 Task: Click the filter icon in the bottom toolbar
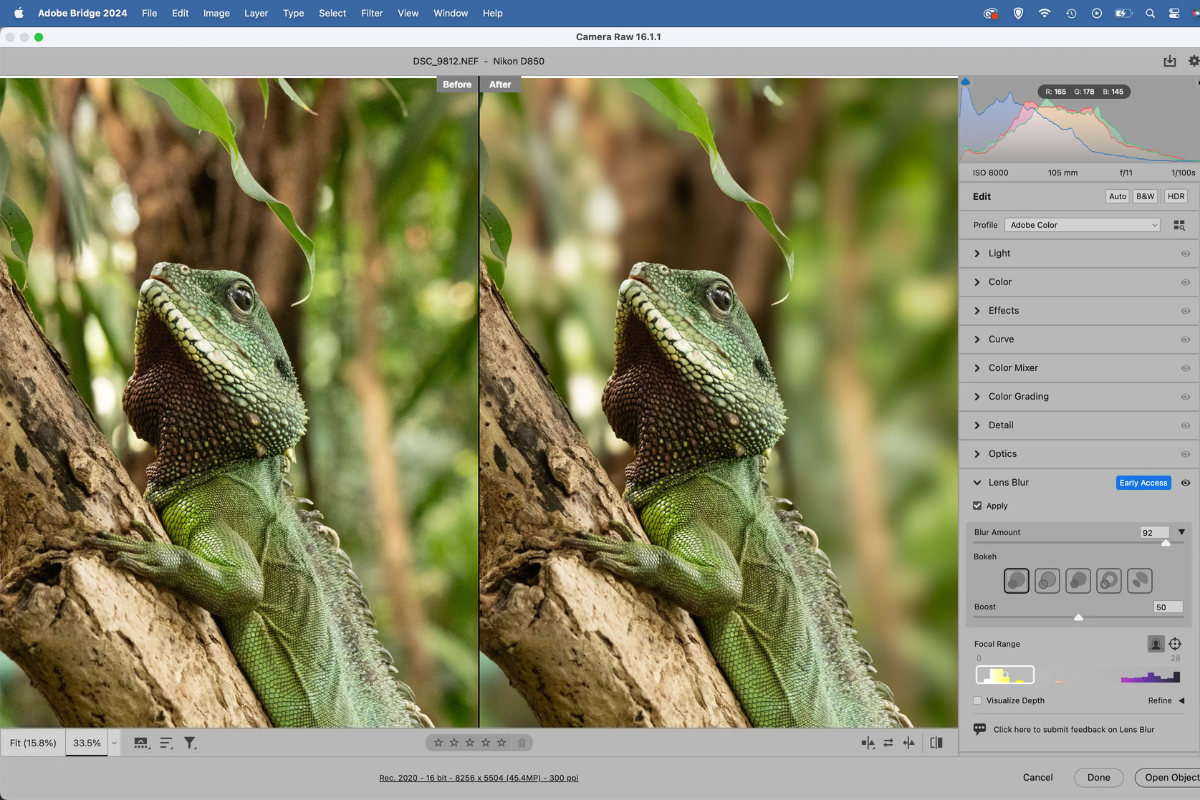(x=190, y=743)
